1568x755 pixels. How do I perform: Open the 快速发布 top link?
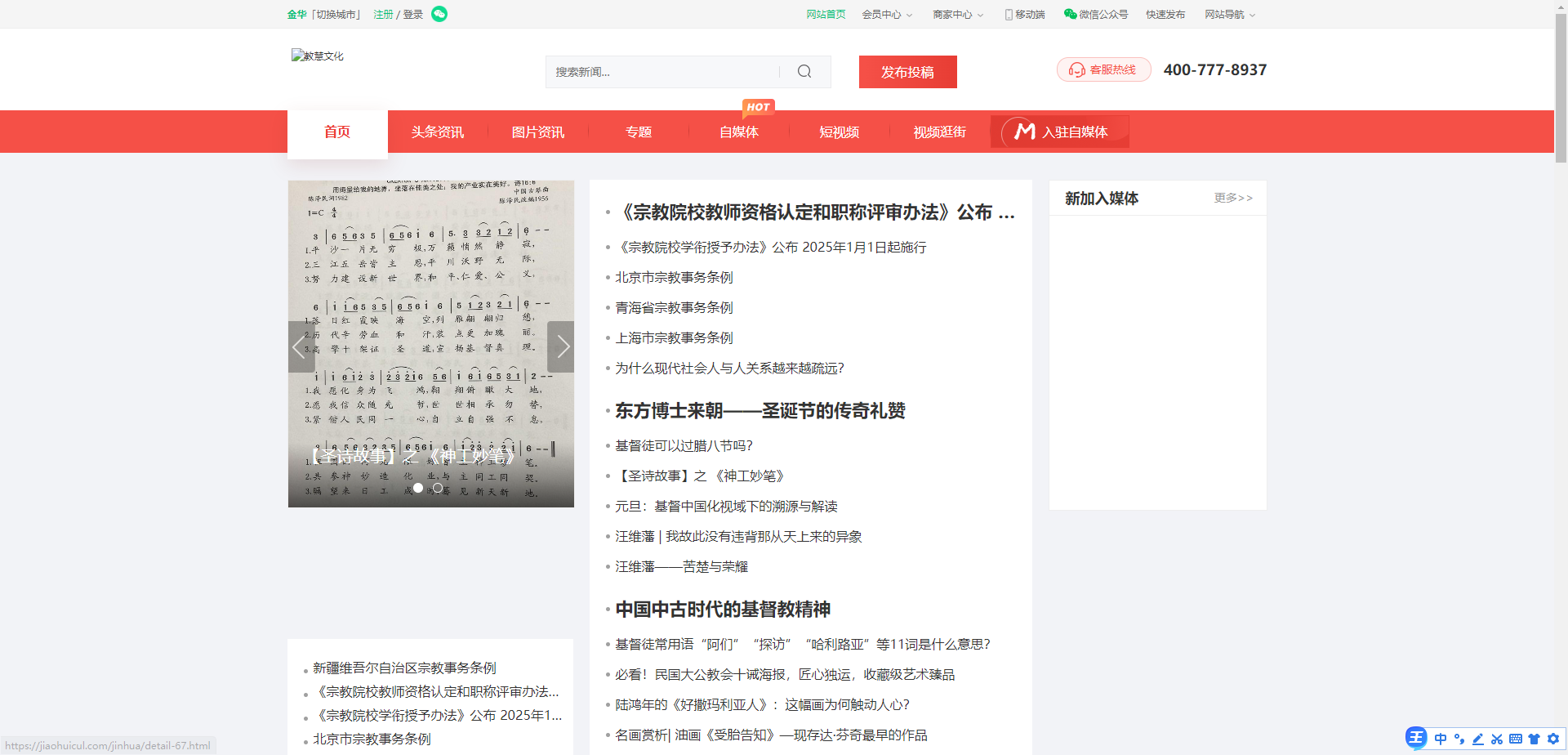click(x=1165, y=14)
